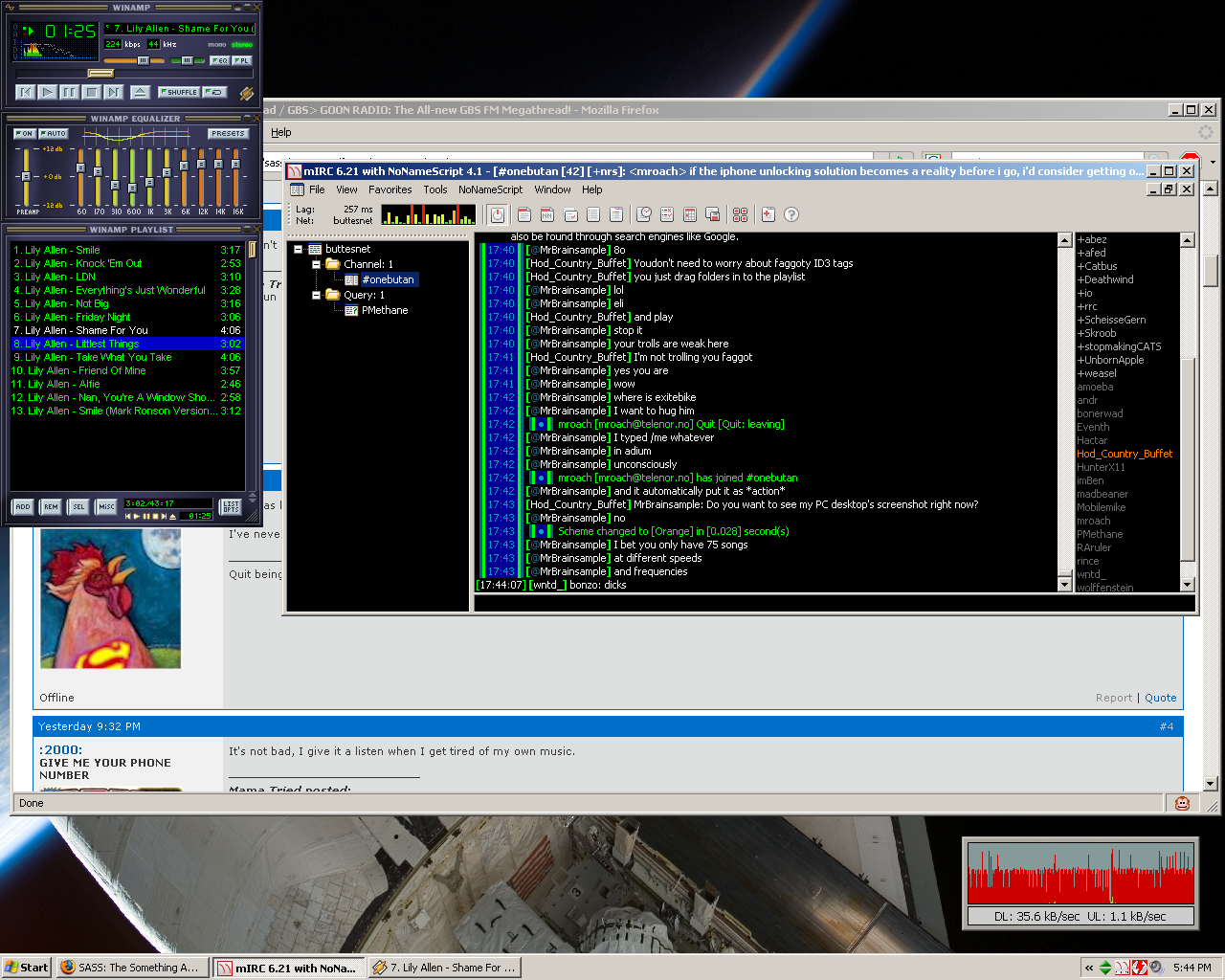Select playlist track Lily Allen - Alfie
The width and height of the screenshot is (1225, 980).
point(126,384)
